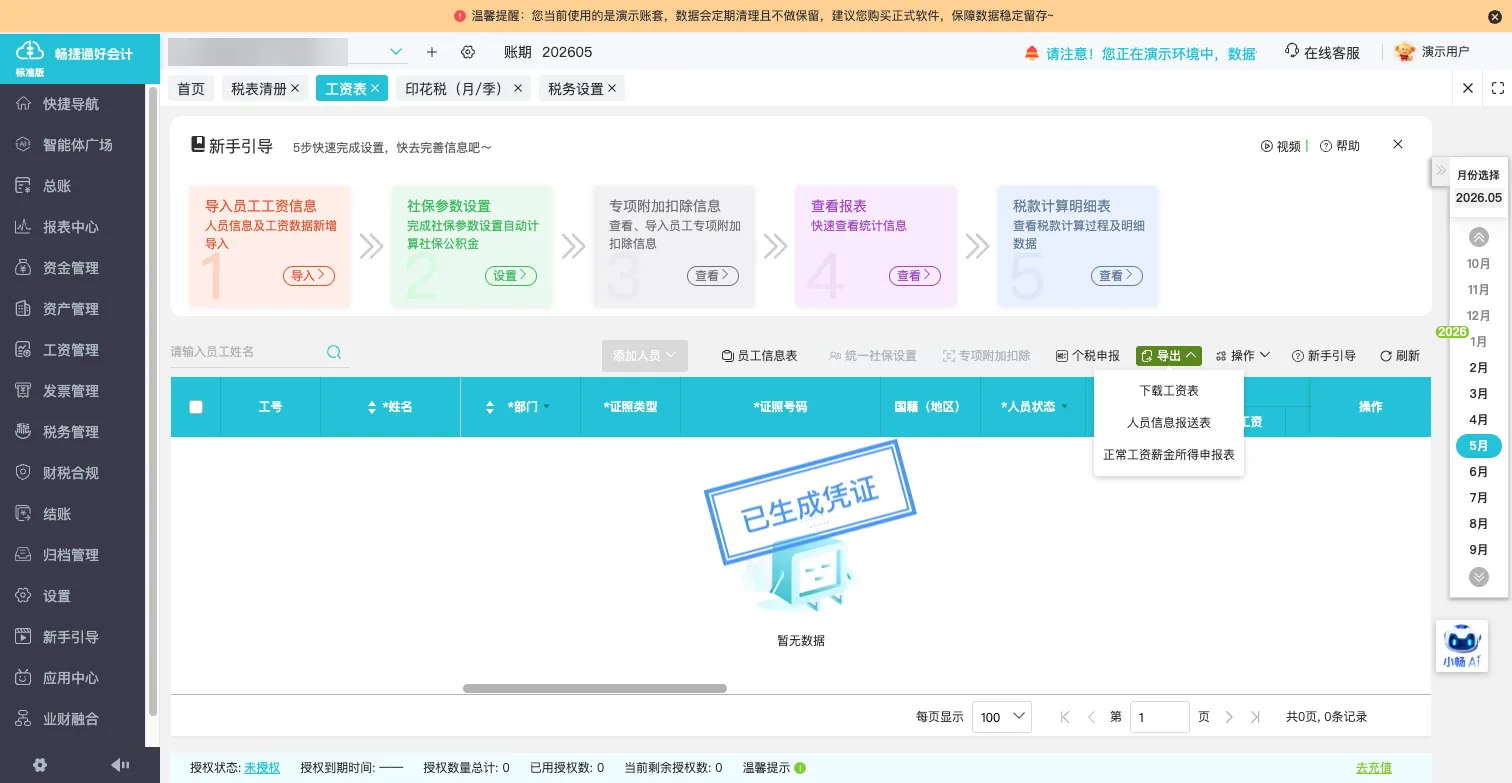This screenshot has height=783, width=1512.
Task: Open 个税申报
Action: click(x=1088, y=356)
